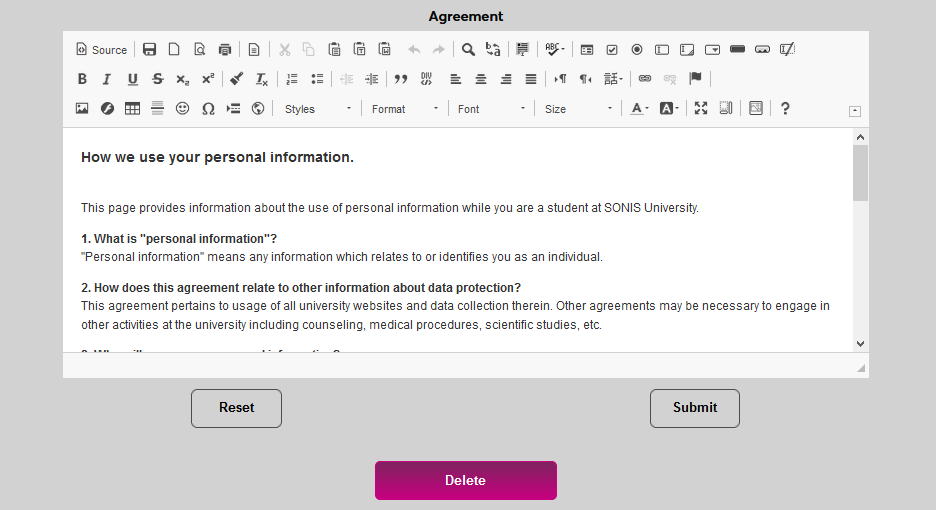Insert a Radio Button form field
Image resolution: width=936 pixels, height=510 pixels.
tap(637, 50)
